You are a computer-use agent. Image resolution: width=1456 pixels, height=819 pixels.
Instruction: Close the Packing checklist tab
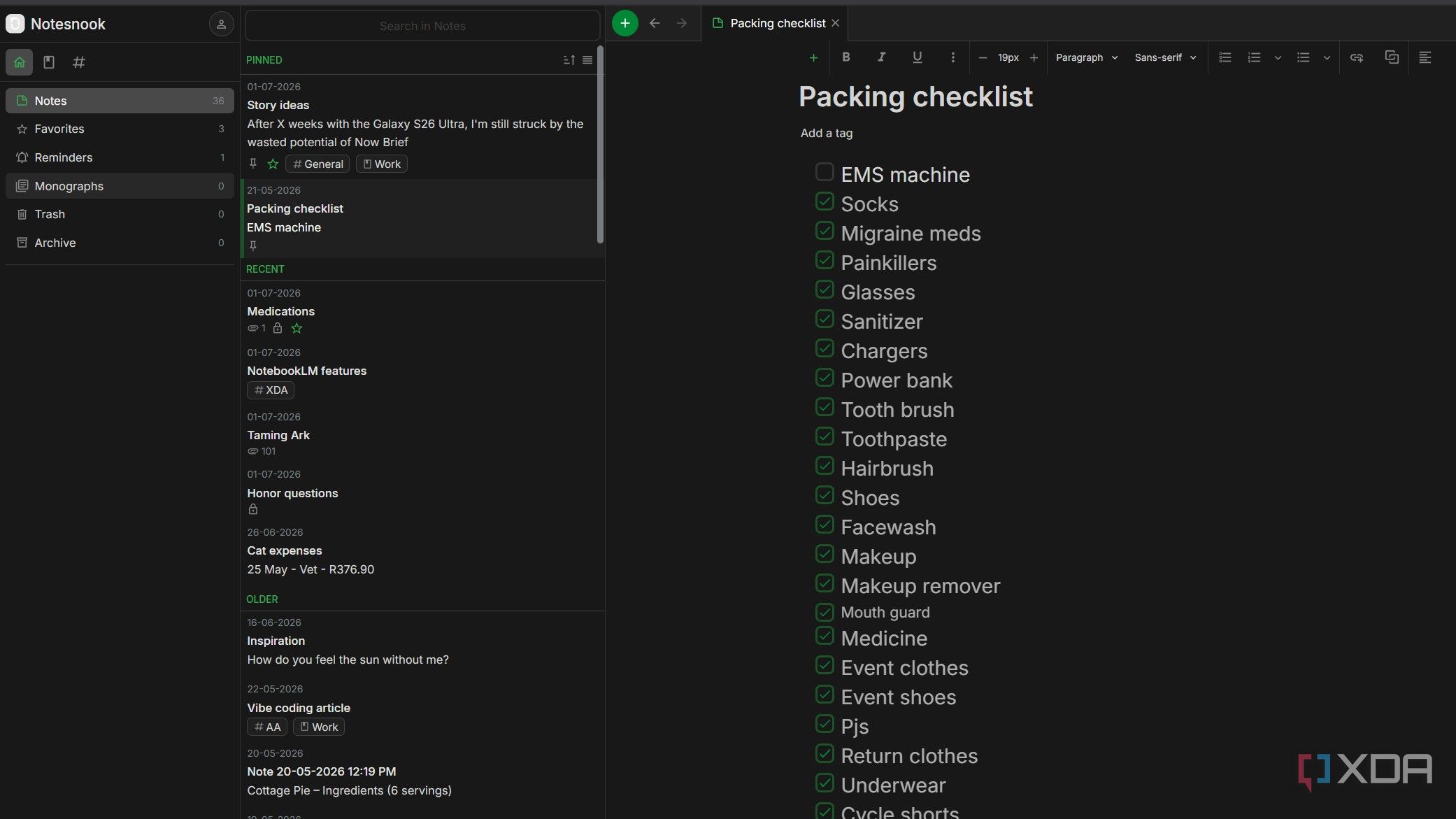(x=835, y=23)
